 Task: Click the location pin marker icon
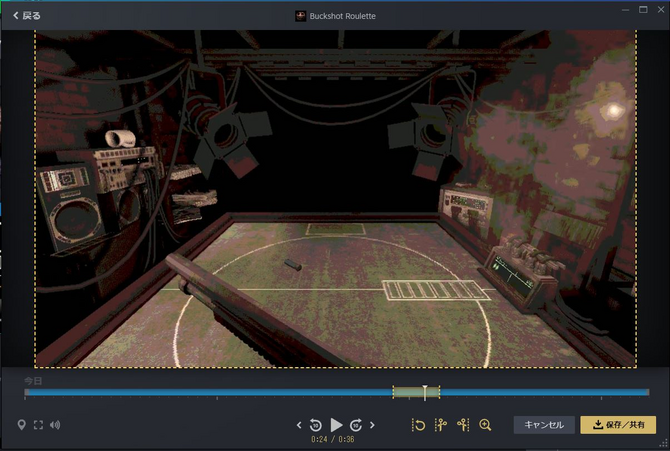coord(22,425)
